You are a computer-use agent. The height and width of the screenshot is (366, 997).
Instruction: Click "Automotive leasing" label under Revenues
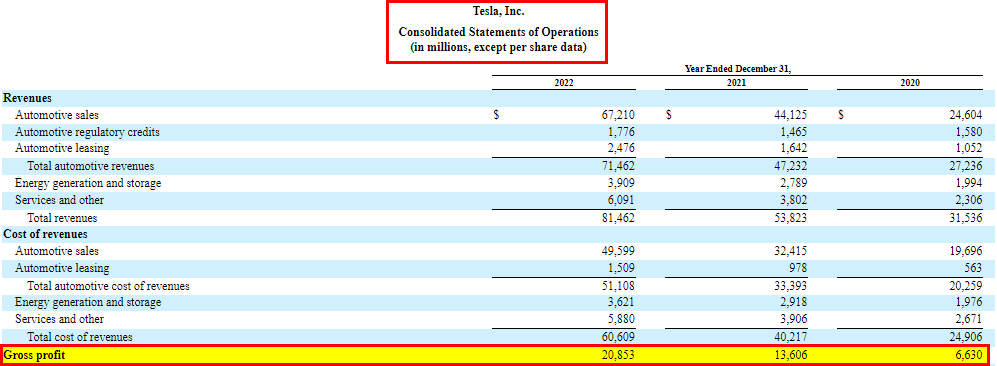(x=62, y=149)
